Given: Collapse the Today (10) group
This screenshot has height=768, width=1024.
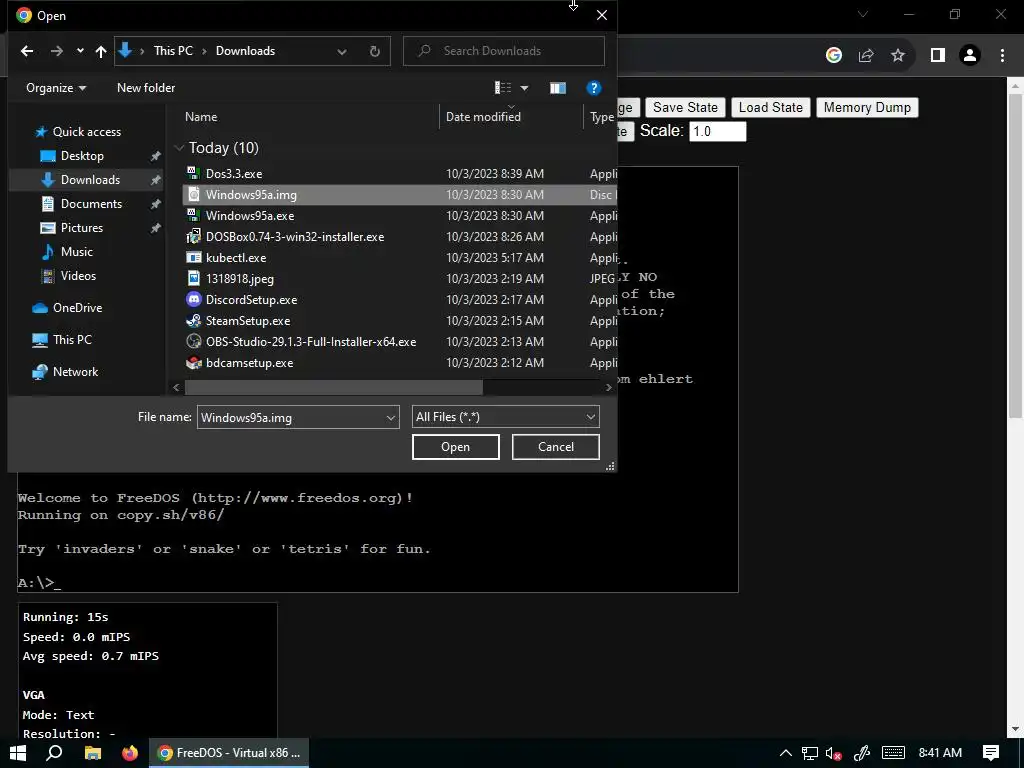Looking at the screenshot, I should (179, 148).
